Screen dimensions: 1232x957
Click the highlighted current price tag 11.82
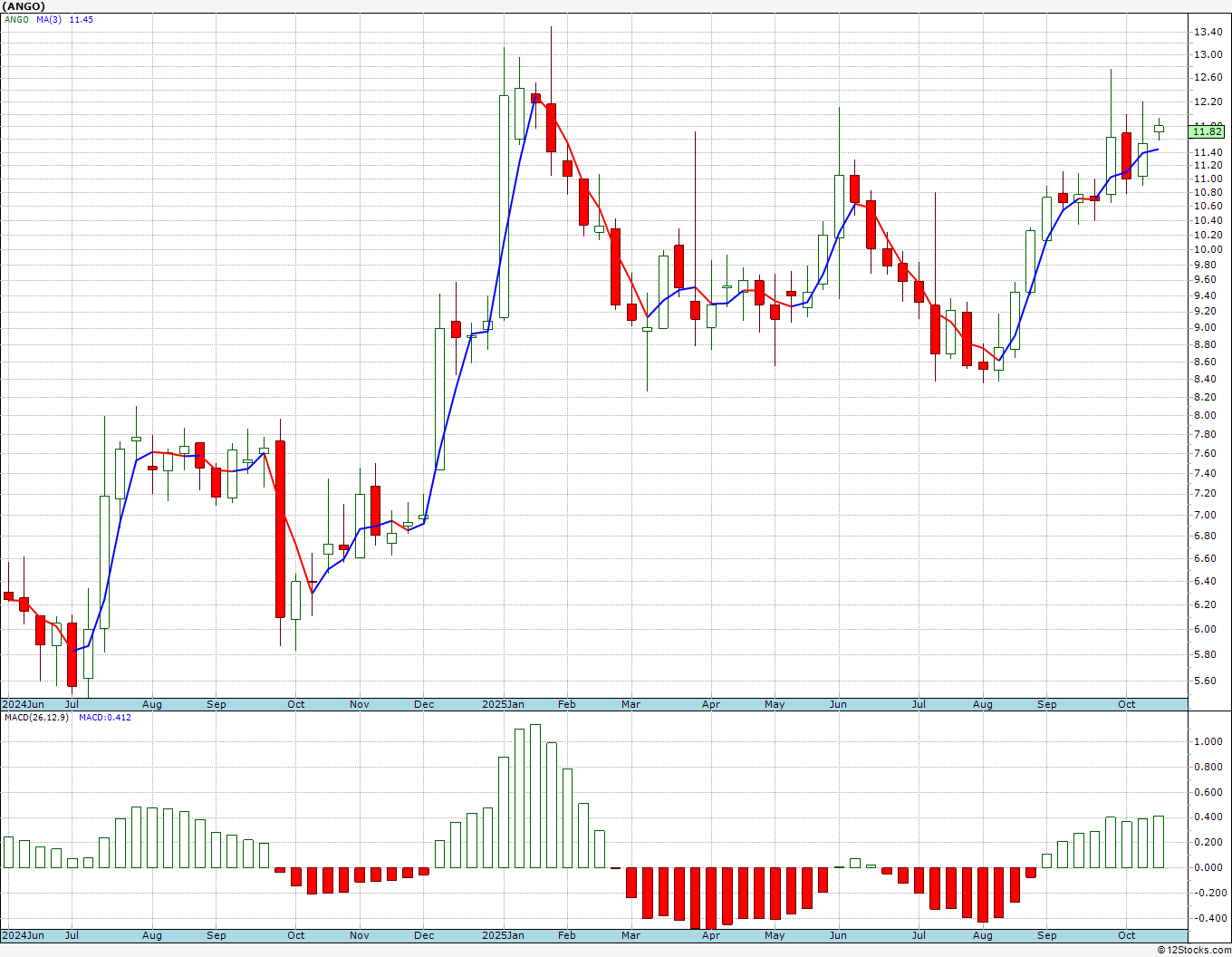click(x=1207, y=131)
